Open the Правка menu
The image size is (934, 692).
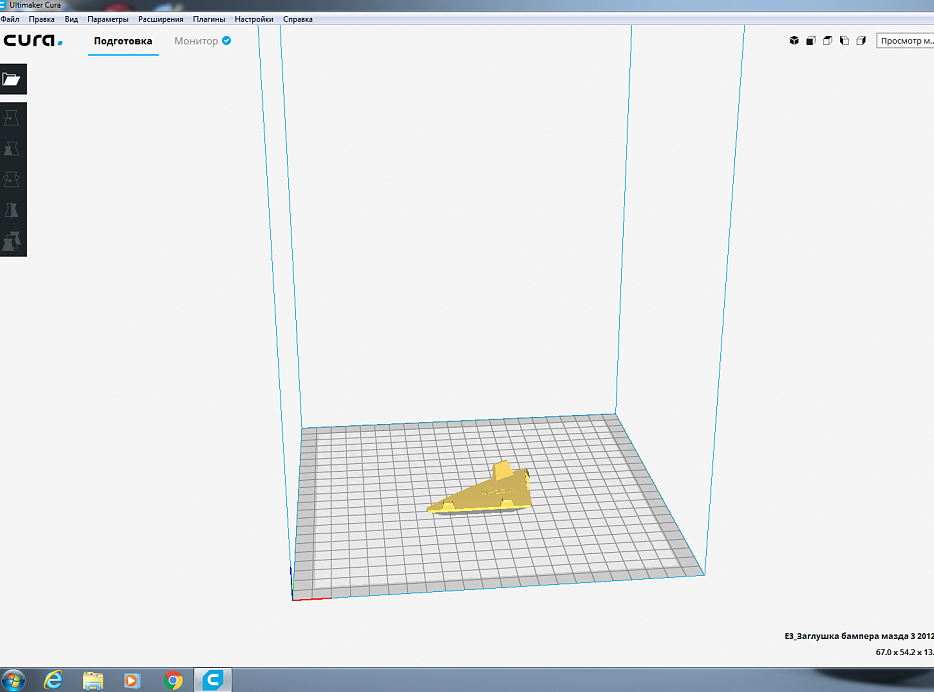point(42,19)
